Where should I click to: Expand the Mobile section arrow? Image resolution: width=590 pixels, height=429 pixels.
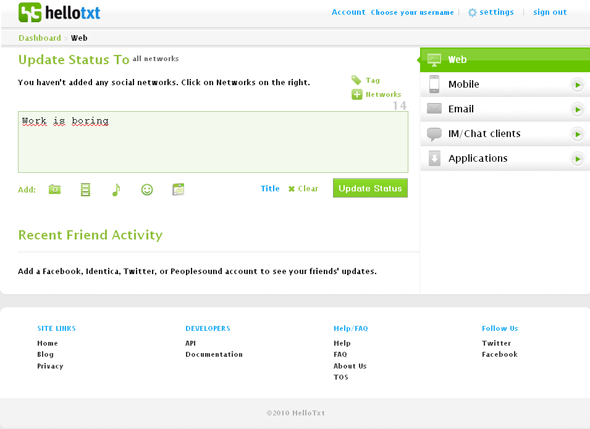pyautogui.click(x=577, y=85)
